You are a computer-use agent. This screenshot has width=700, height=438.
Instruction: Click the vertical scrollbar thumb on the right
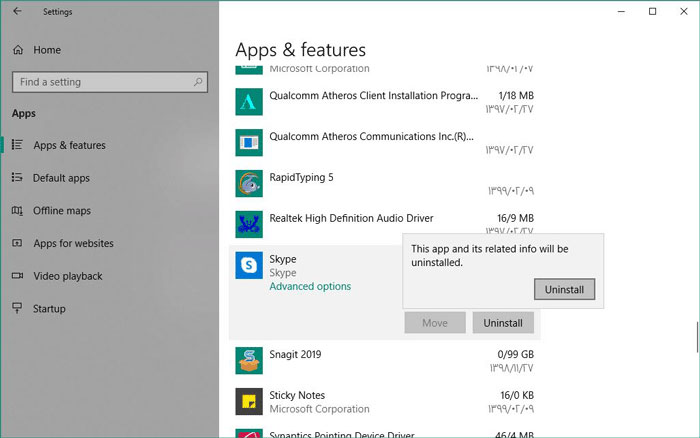pyautogui.click(x=697, y=337)
